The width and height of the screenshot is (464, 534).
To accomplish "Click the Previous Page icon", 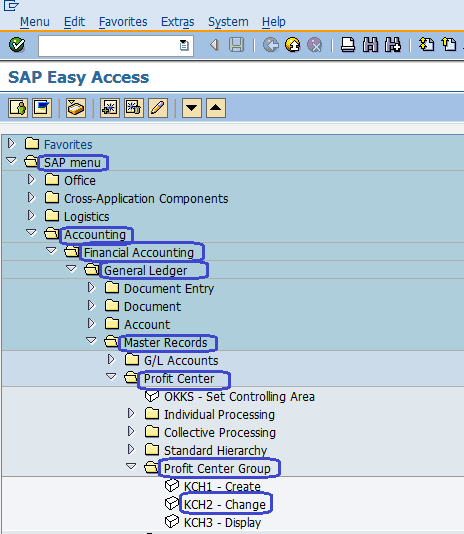I will point(449,45).
